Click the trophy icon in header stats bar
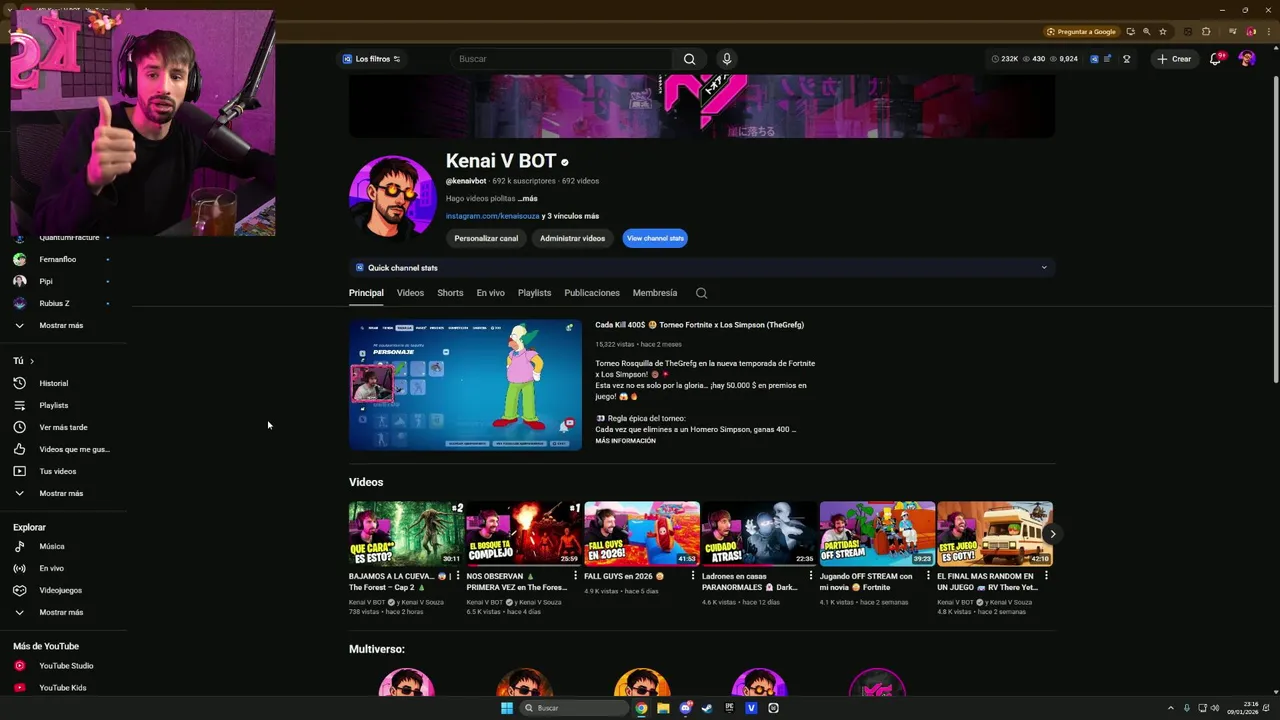The width and height of the screenshot is (1280, 720). pos(1126,59)
